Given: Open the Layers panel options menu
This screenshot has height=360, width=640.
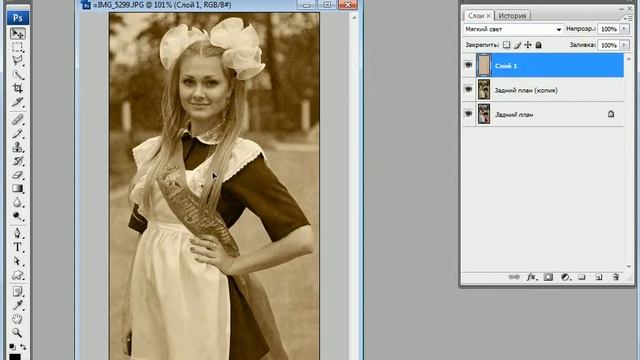Looking at the screenshot, I should (x=627, y=18).
